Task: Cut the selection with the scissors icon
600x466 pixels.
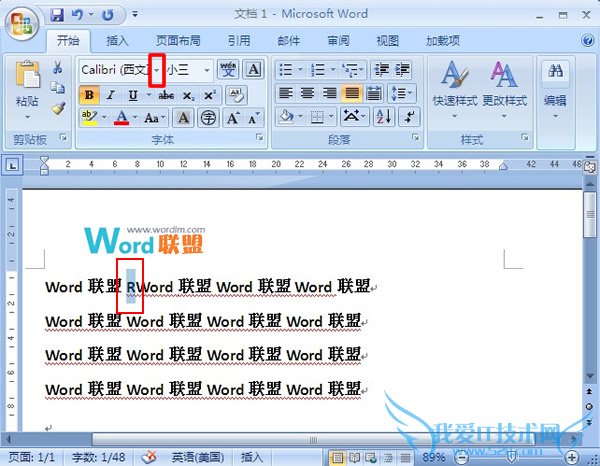Action: click(x=58, y=68)
